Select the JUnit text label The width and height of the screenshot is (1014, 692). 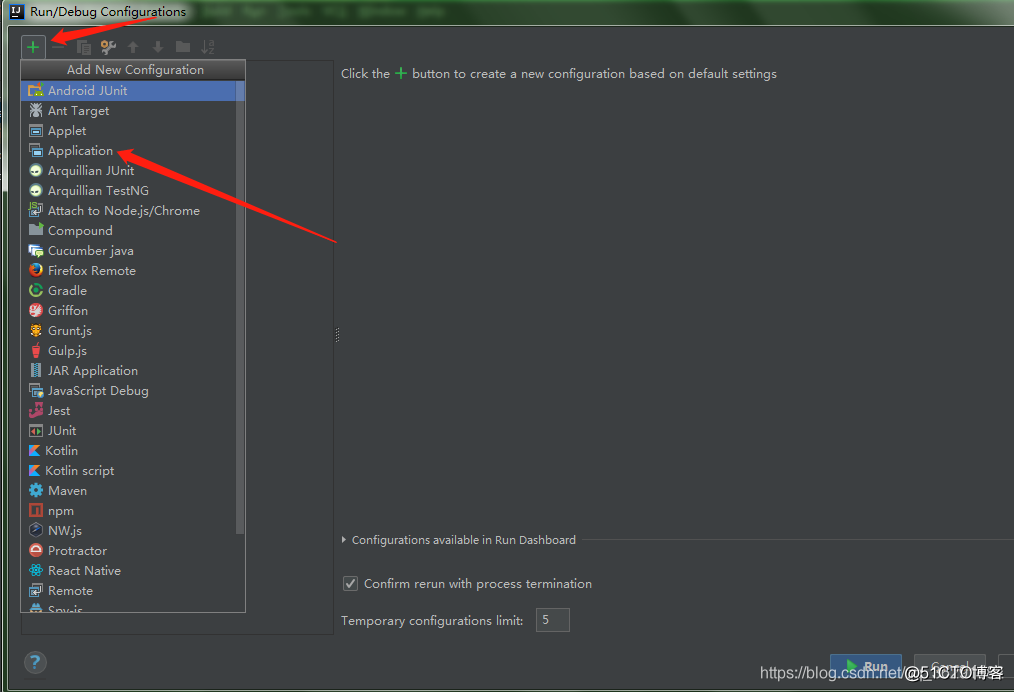point(62,431)
